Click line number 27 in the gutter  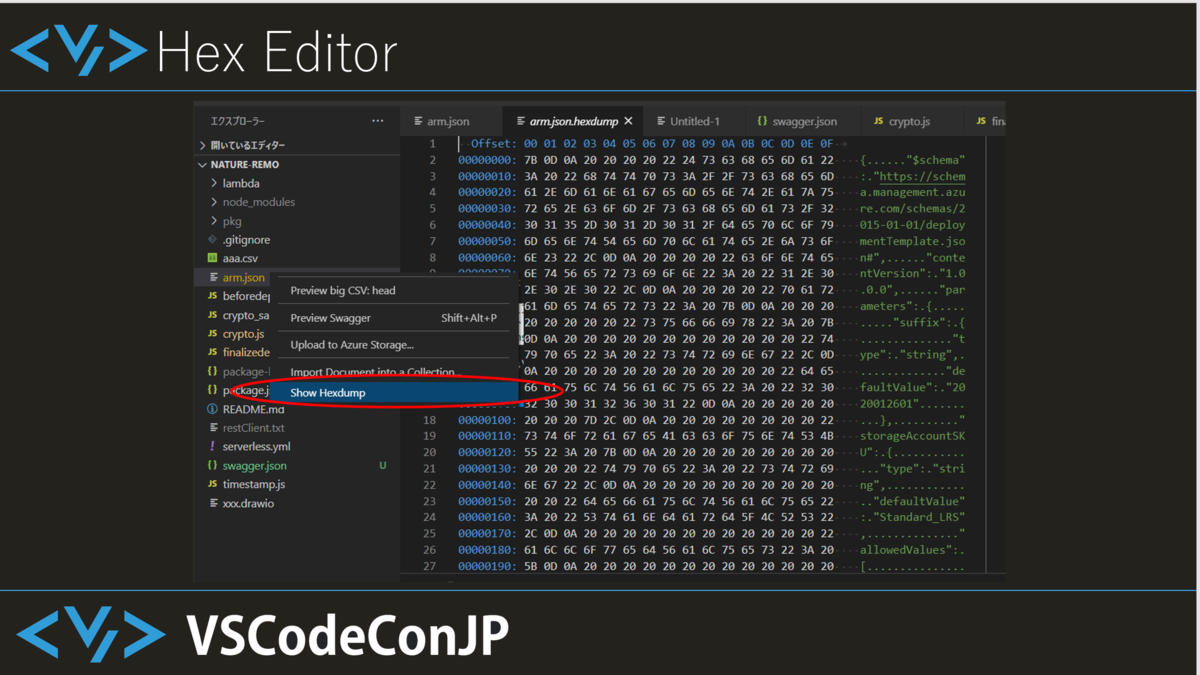431,566
